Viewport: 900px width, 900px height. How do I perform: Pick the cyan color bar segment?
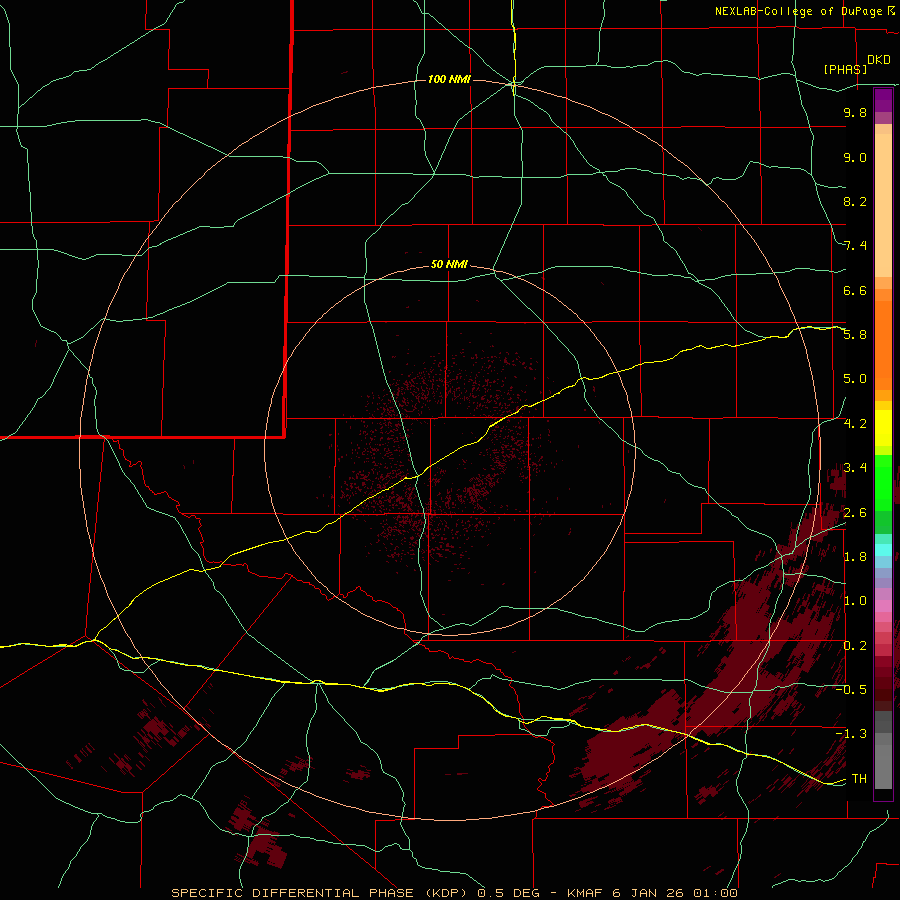click(883, 550)
